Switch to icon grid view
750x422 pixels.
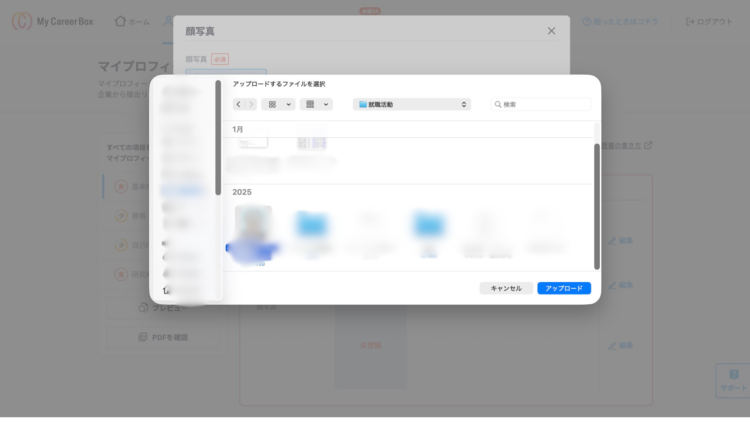click(x=272, y=104)
